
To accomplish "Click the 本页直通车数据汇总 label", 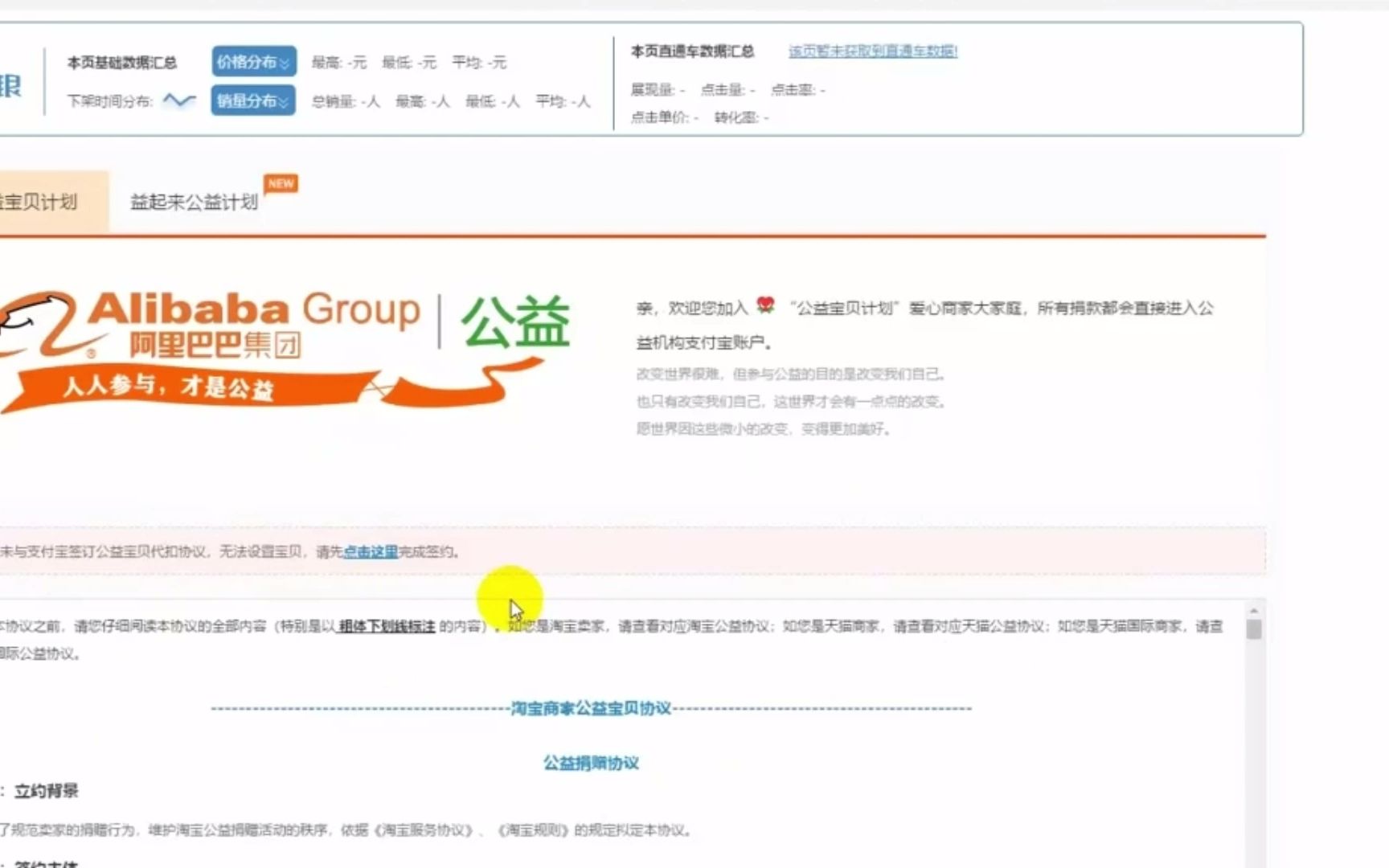I will pos(692,51).
